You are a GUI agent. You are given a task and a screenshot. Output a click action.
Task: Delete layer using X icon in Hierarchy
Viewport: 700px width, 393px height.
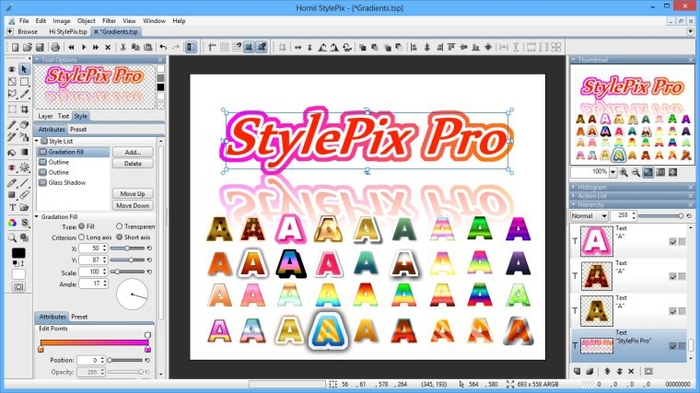pos(631,371)
